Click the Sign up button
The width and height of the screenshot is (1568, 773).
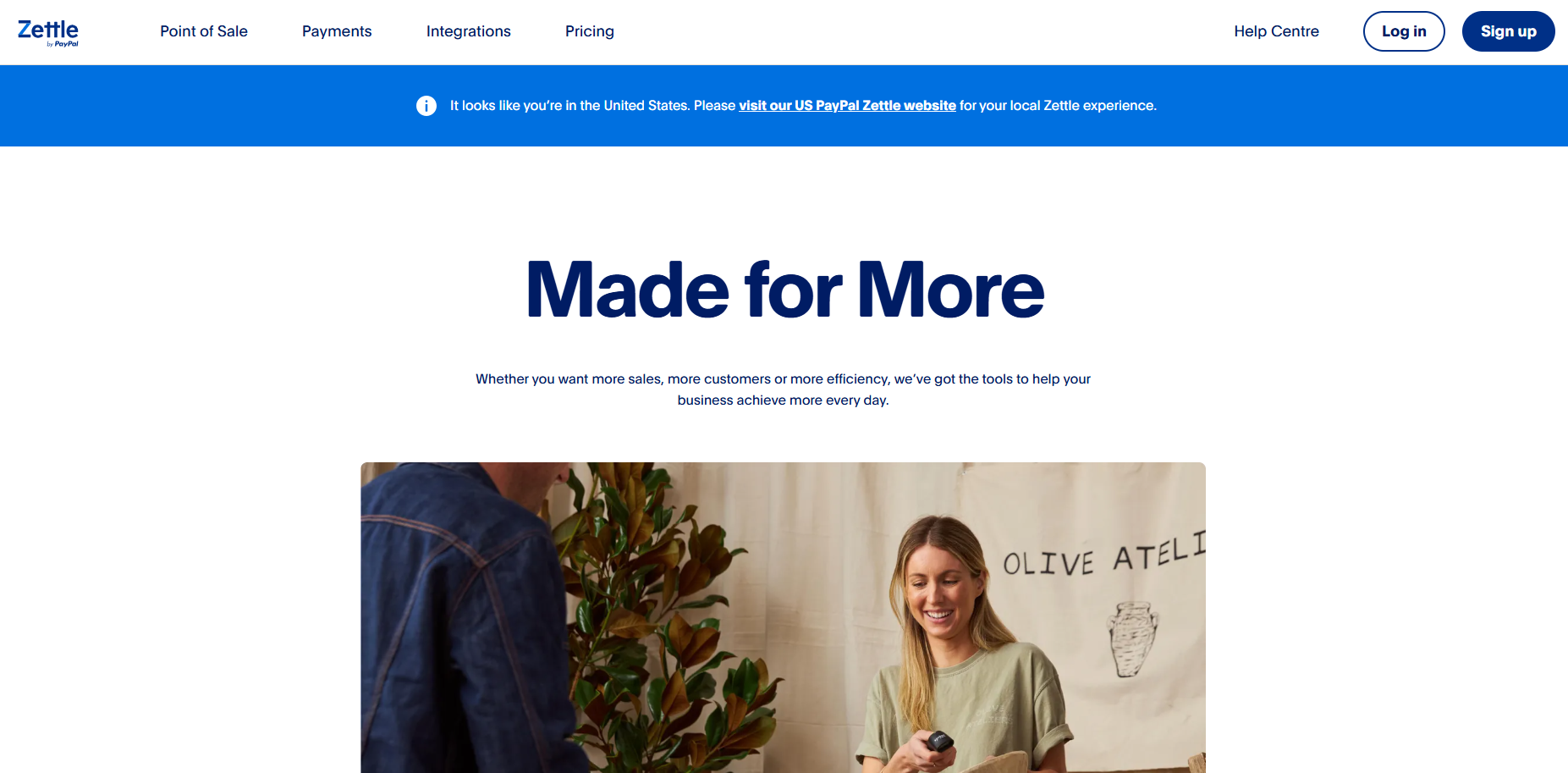pyautogui.click(x=1508, y=31)
